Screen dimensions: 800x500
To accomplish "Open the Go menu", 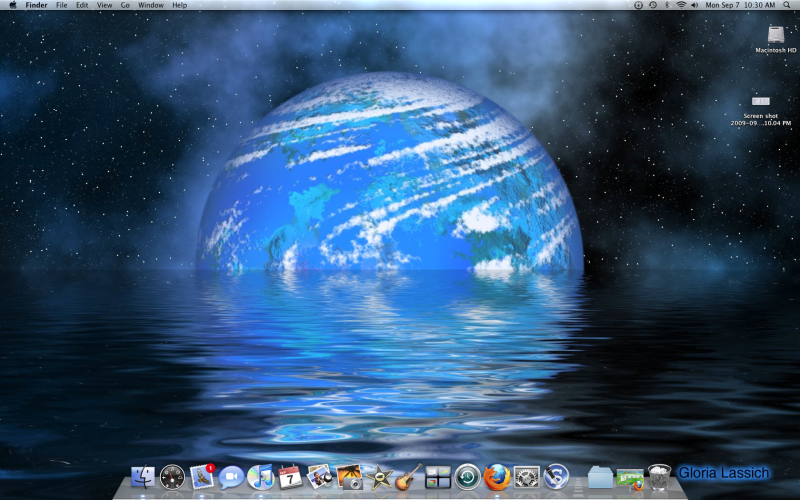I will tap(126, 5).
